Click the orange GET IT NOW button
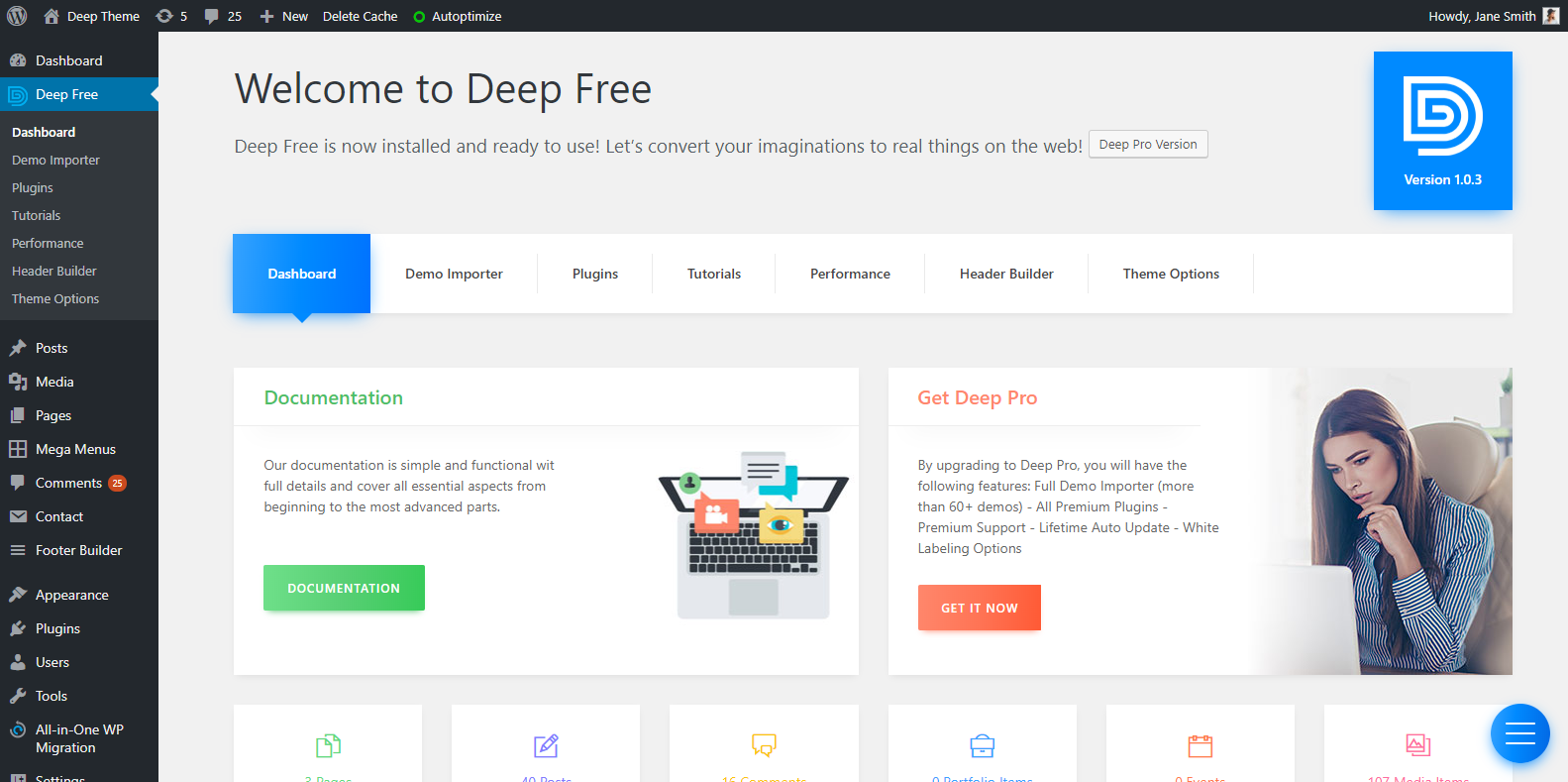This screenshot has width=1568, height=782. [x=980, y=608]
